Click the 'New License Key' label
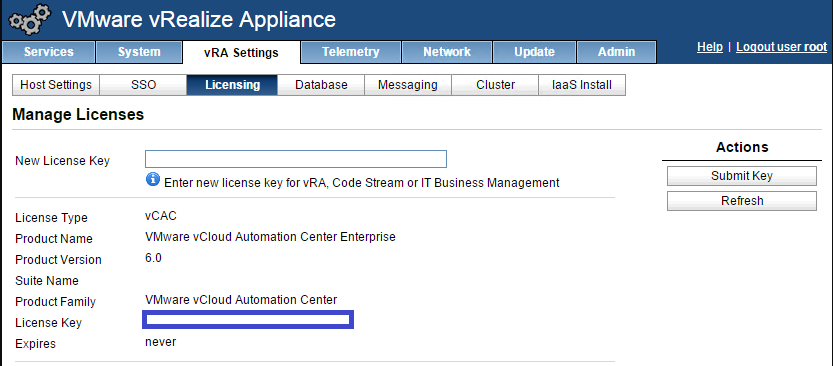Viewport: 833px width, 366px height. (63, 161)
